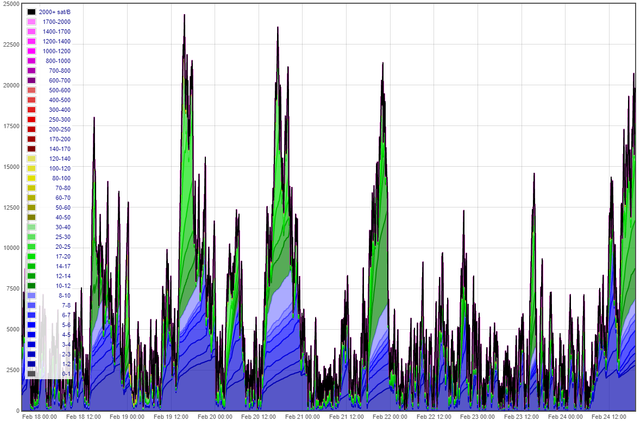The width and height of the screenshot is (640, 424).
Task: Select the 250-300 legend label
Action: (x=60, y=120)
